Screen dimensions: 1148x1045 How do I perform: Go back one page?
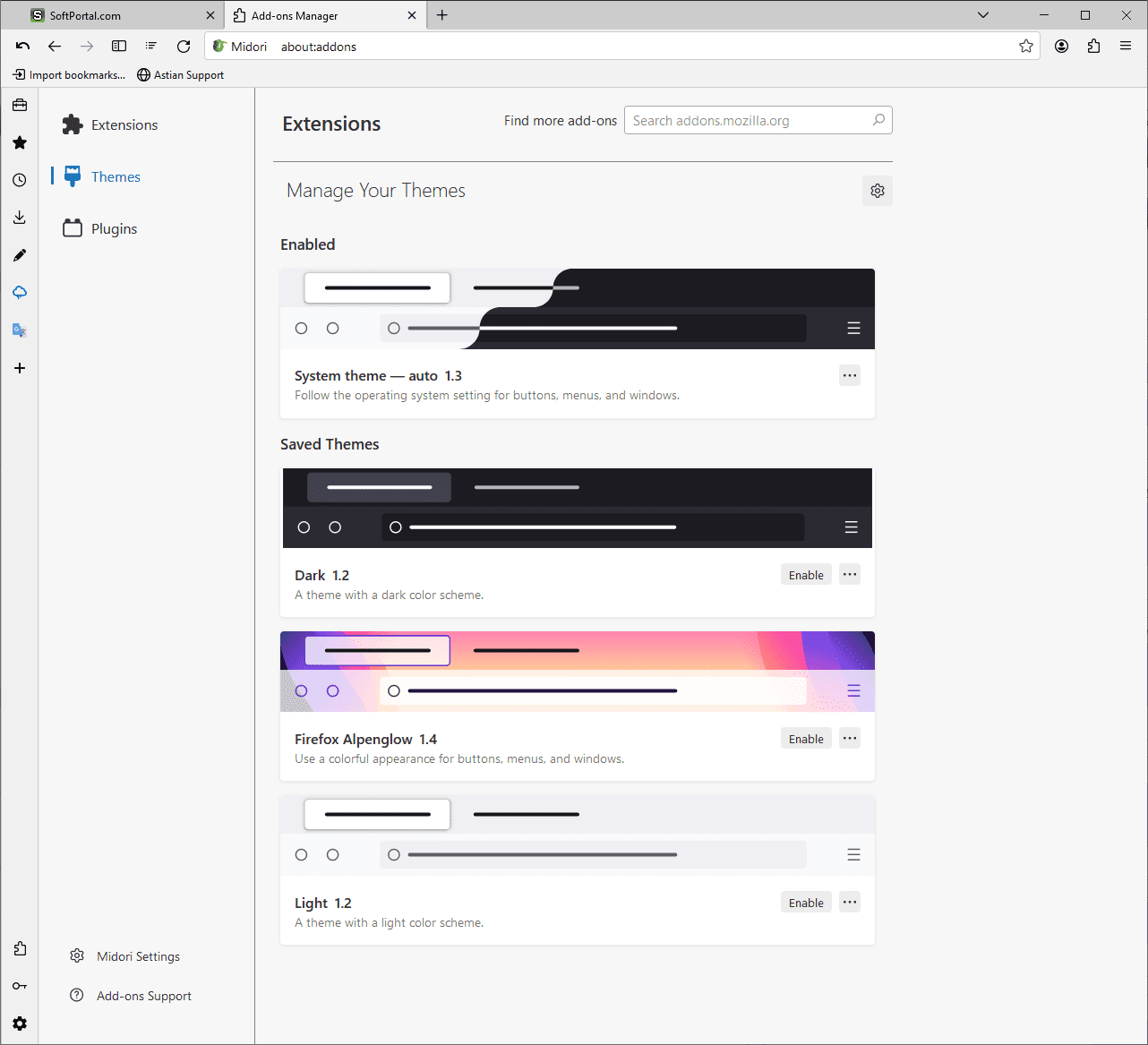pos(55,47)
